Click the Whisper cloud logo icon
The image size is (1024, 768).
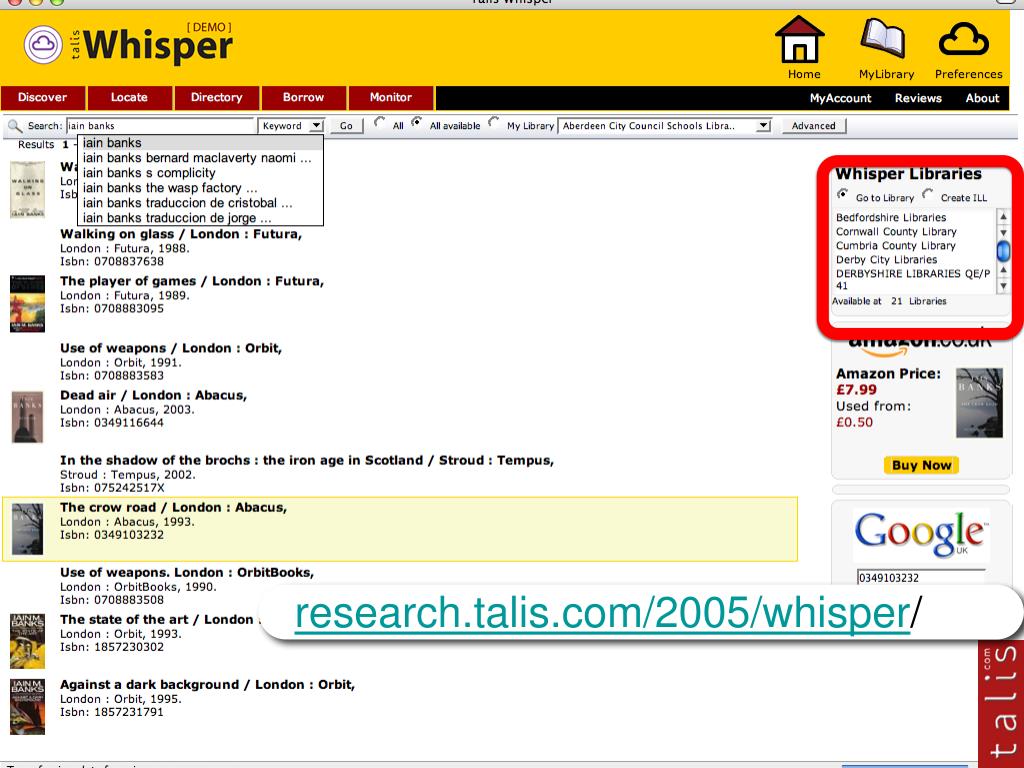(43, 44)
